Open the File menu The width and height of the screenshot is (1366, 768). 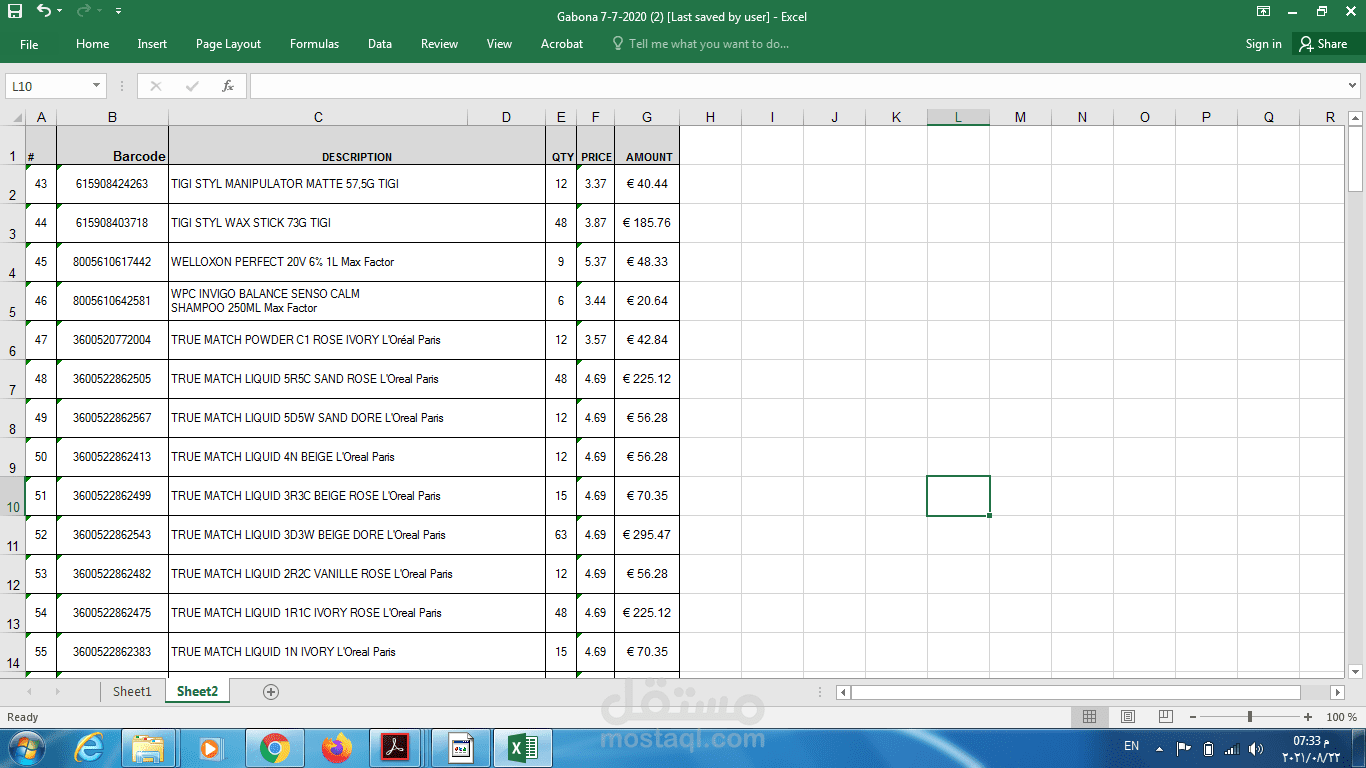pos(29,44)
